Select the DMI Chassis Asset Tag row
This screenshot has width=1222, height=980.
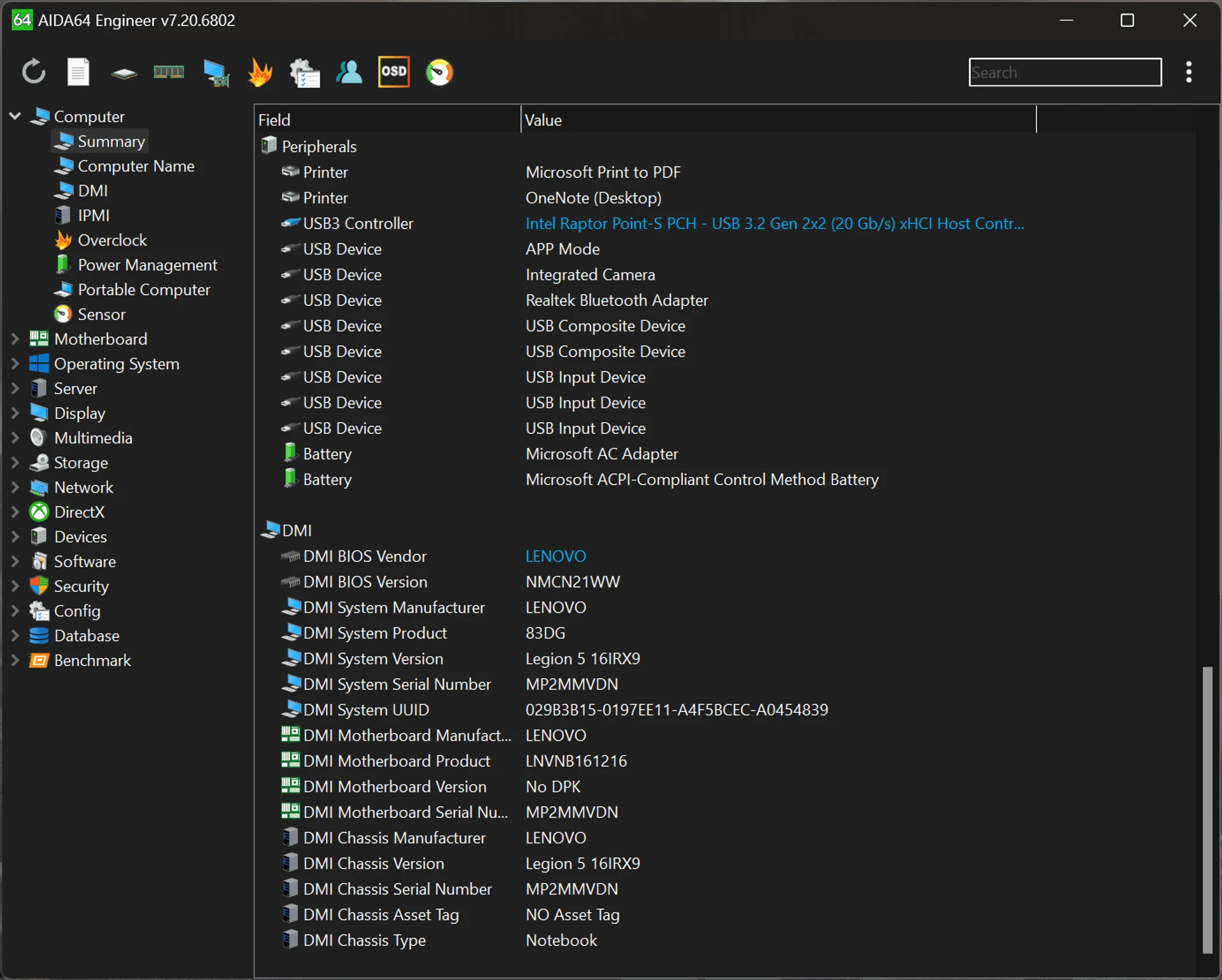[724, 914]
